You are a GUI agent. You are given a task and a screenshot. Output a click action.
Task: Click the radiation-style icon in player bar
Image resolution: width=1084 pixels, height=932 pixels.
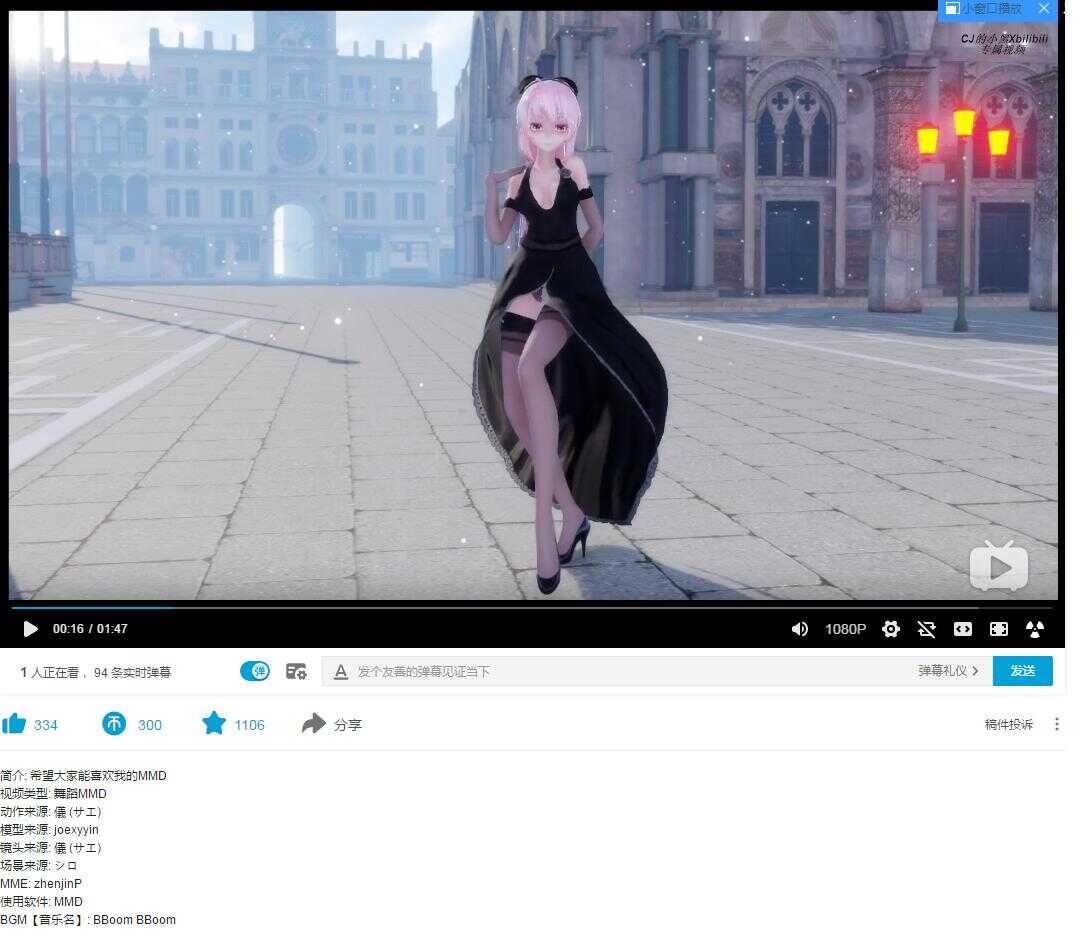coord(1035,628)
